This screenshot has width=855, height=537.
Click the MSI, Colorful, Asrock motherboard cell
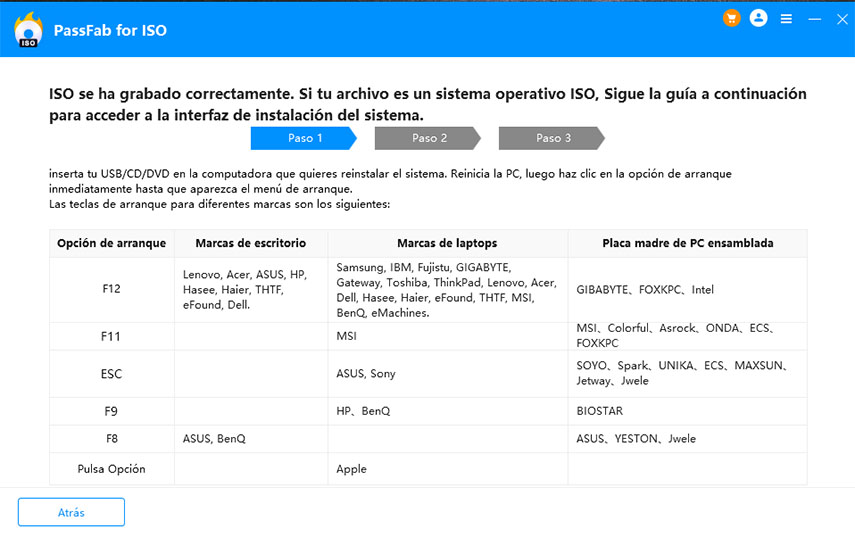(x=688, y=336)
